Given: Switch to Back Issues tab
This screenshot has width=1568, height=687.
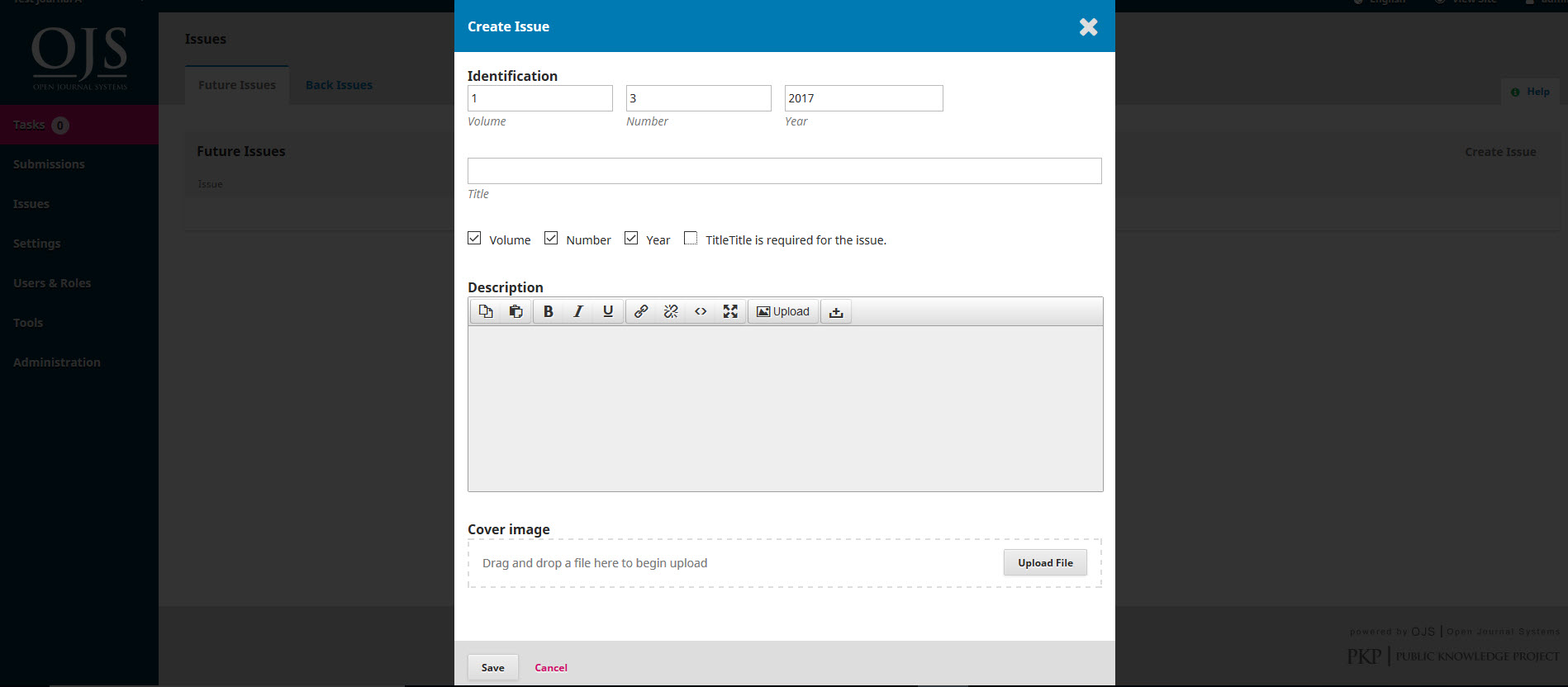Looking at the screenshot, I should coord(339,85).
